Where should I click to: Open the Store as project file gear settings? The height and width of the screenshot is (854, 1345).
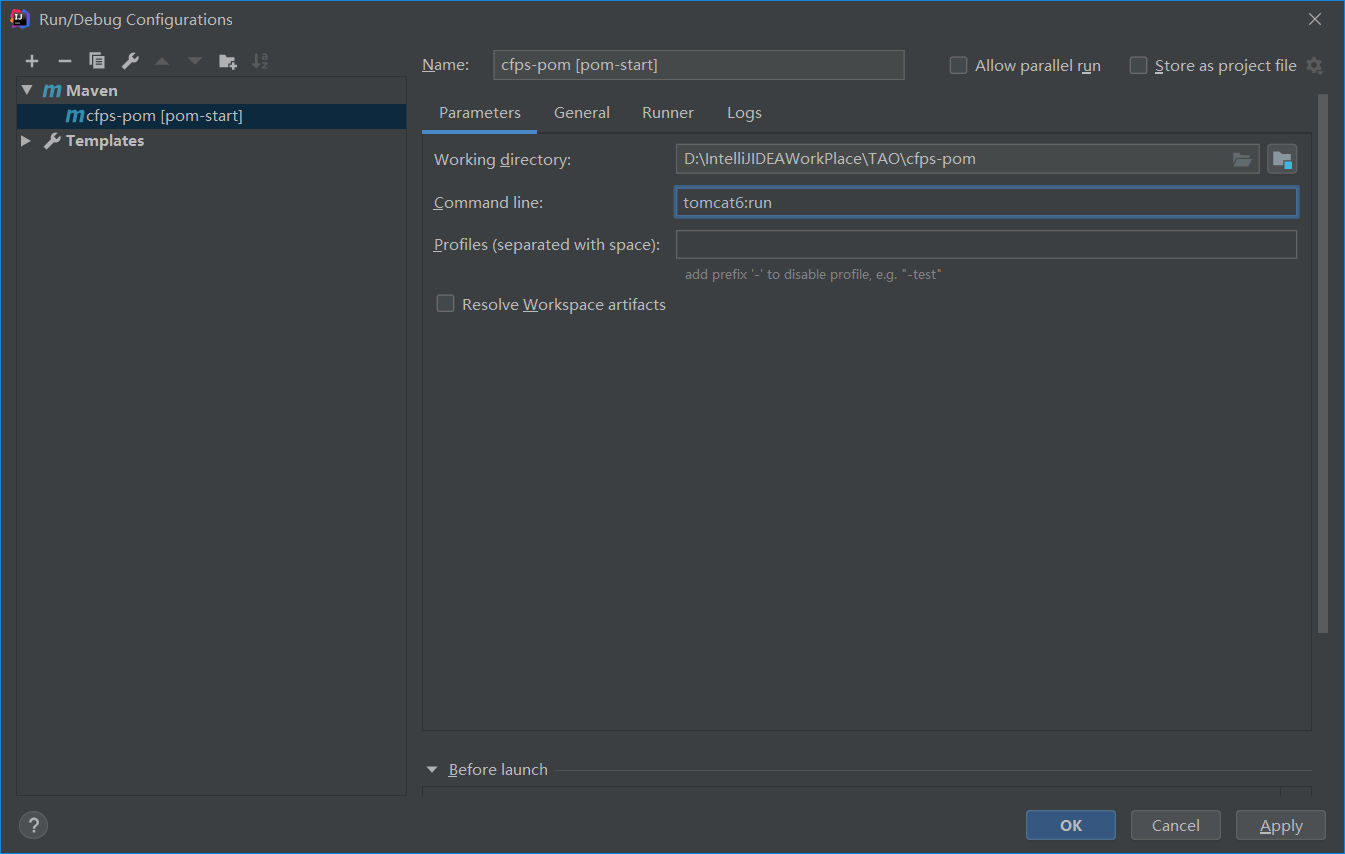coord(1315,66)
